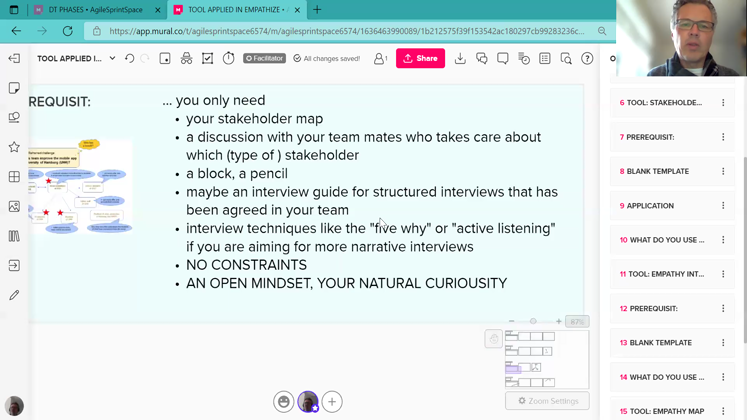This screenshot has width=747, height=420.
Task: Open the private mode incognito icon
Action: [186, 58]
